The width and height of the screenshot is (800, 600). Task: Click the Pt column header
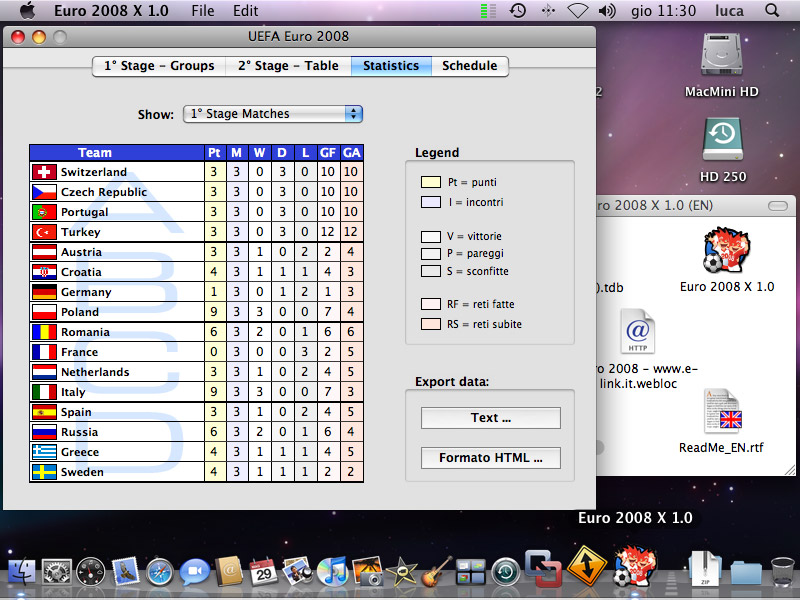(x=214, y=153)
